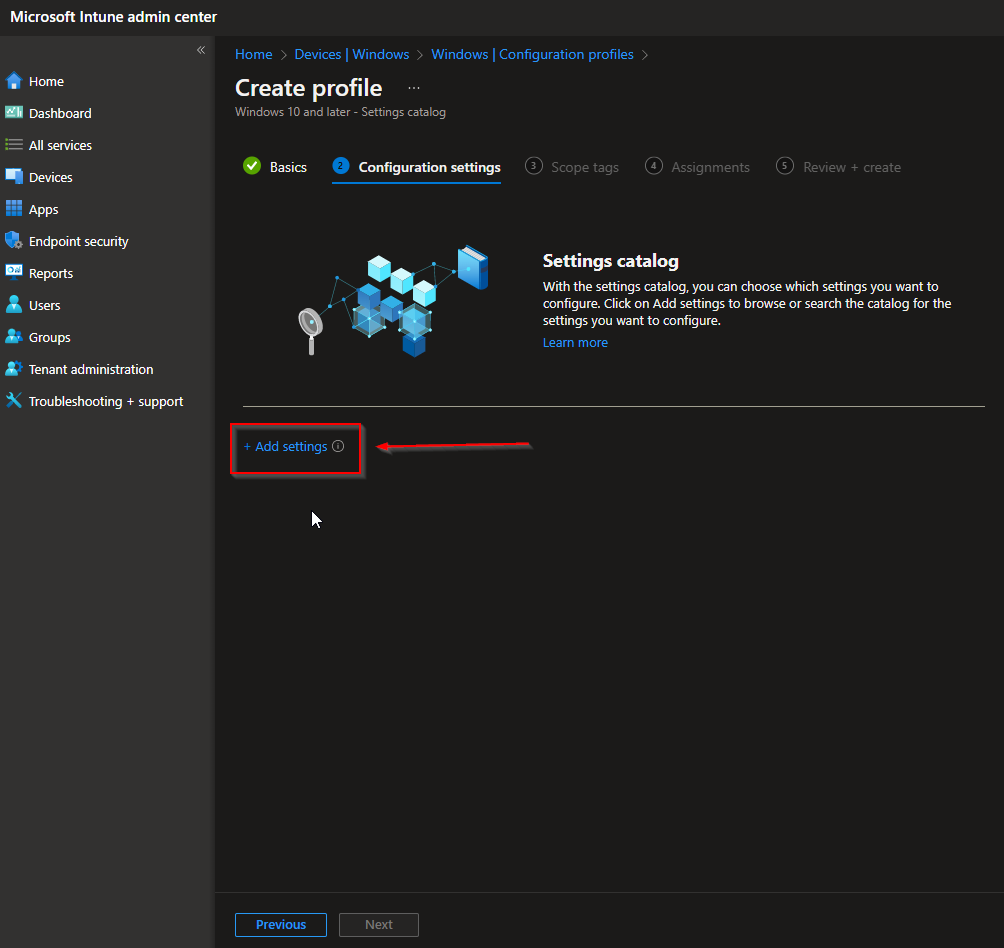Image resolution: width=1004 pixels, height=948 pixels.
Task: Click the Windows 10 and later subtitle
Action: (x=340, y=112)
